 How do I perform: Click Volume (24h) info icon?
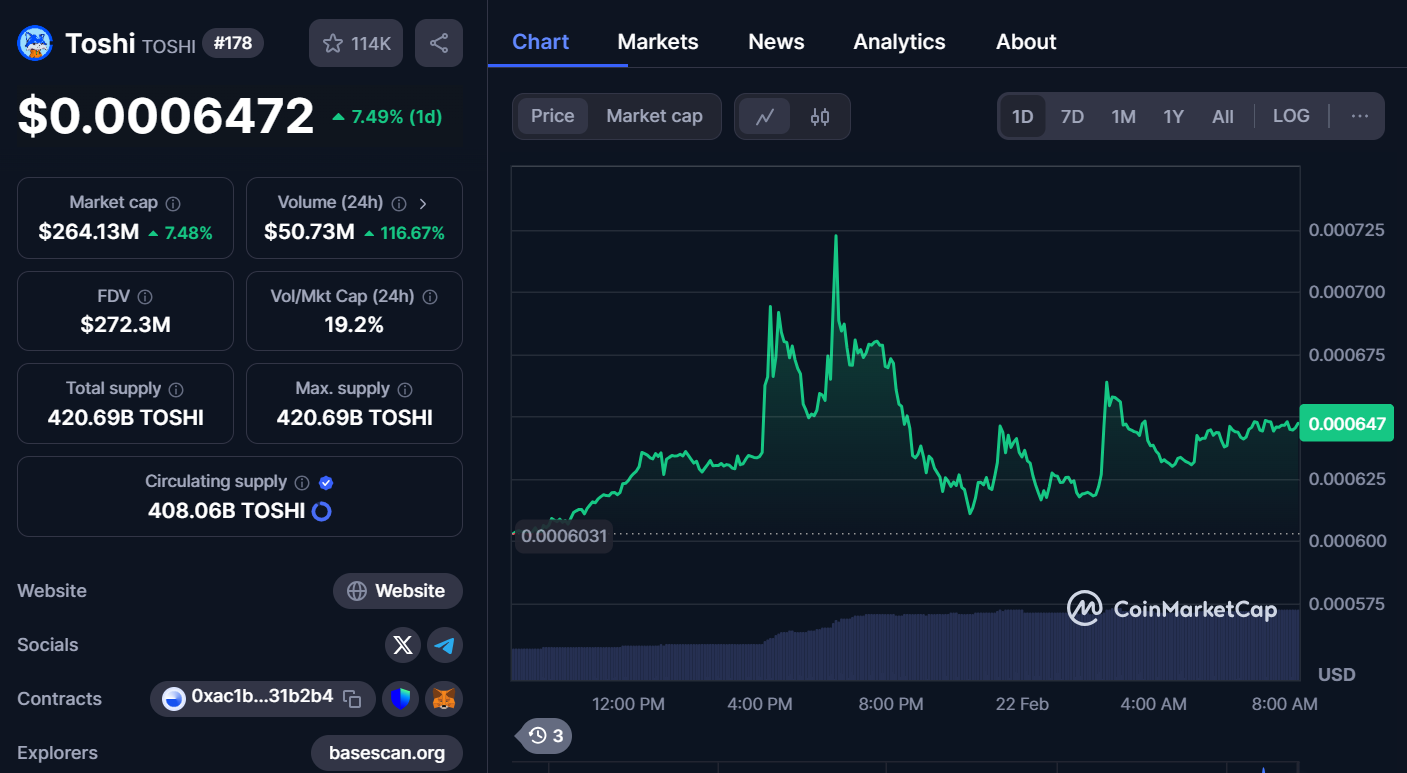click(399, 203)
